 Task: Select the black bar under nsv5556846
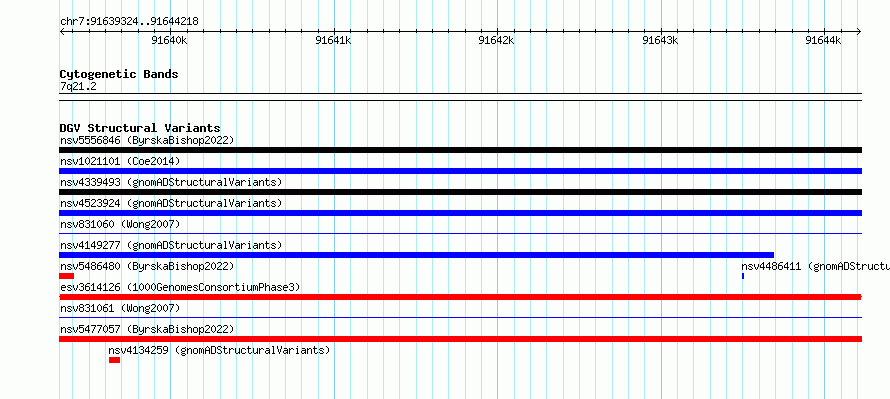(460, 150)
